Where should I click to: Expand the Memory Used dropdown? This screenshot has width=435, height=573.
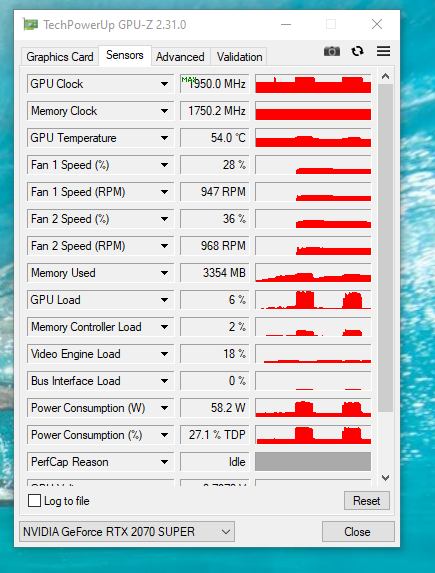tap(164, 273)
